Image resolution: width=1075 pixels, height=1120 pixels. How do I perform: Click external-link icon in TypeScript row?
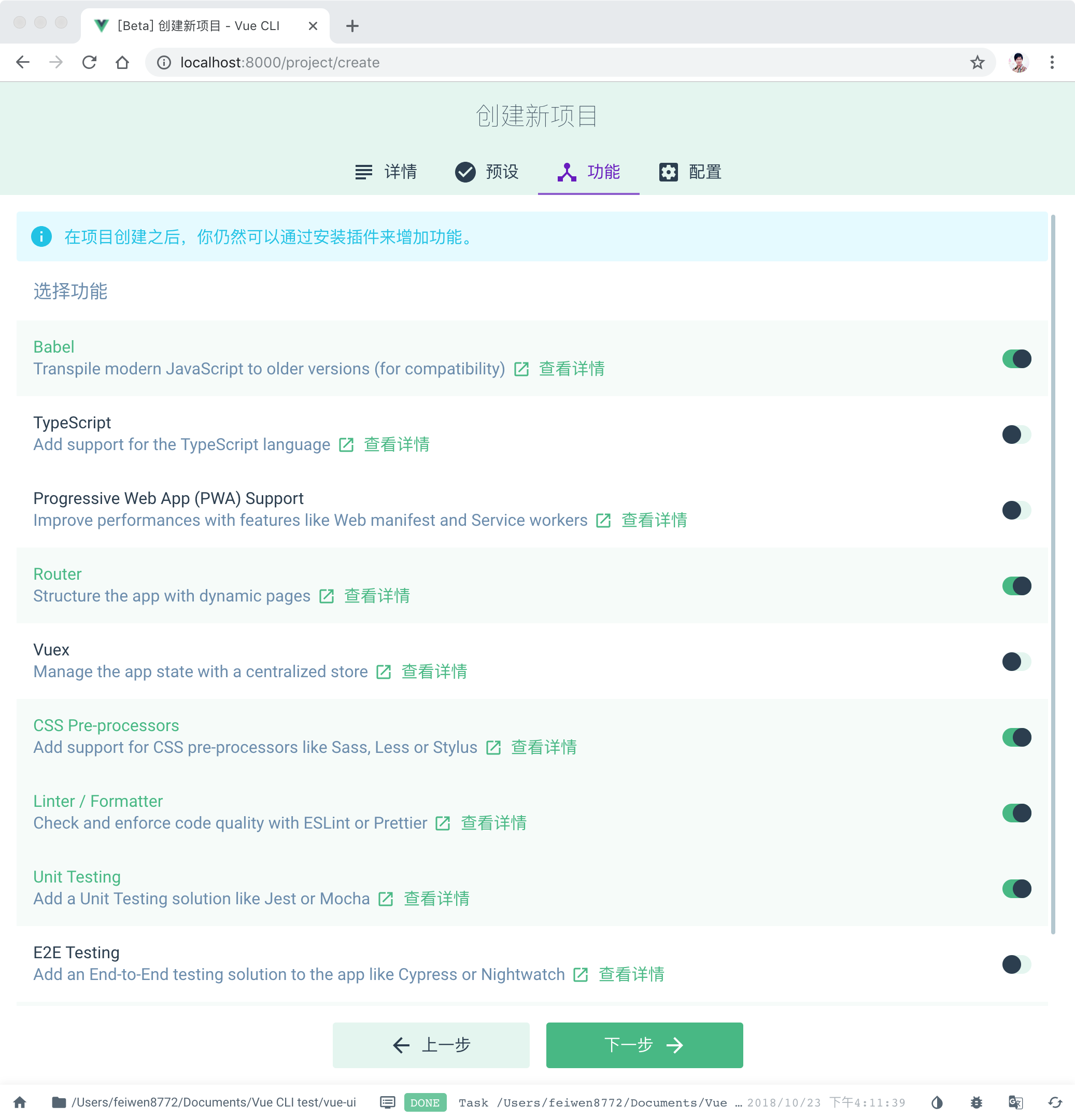coord(347,444)
